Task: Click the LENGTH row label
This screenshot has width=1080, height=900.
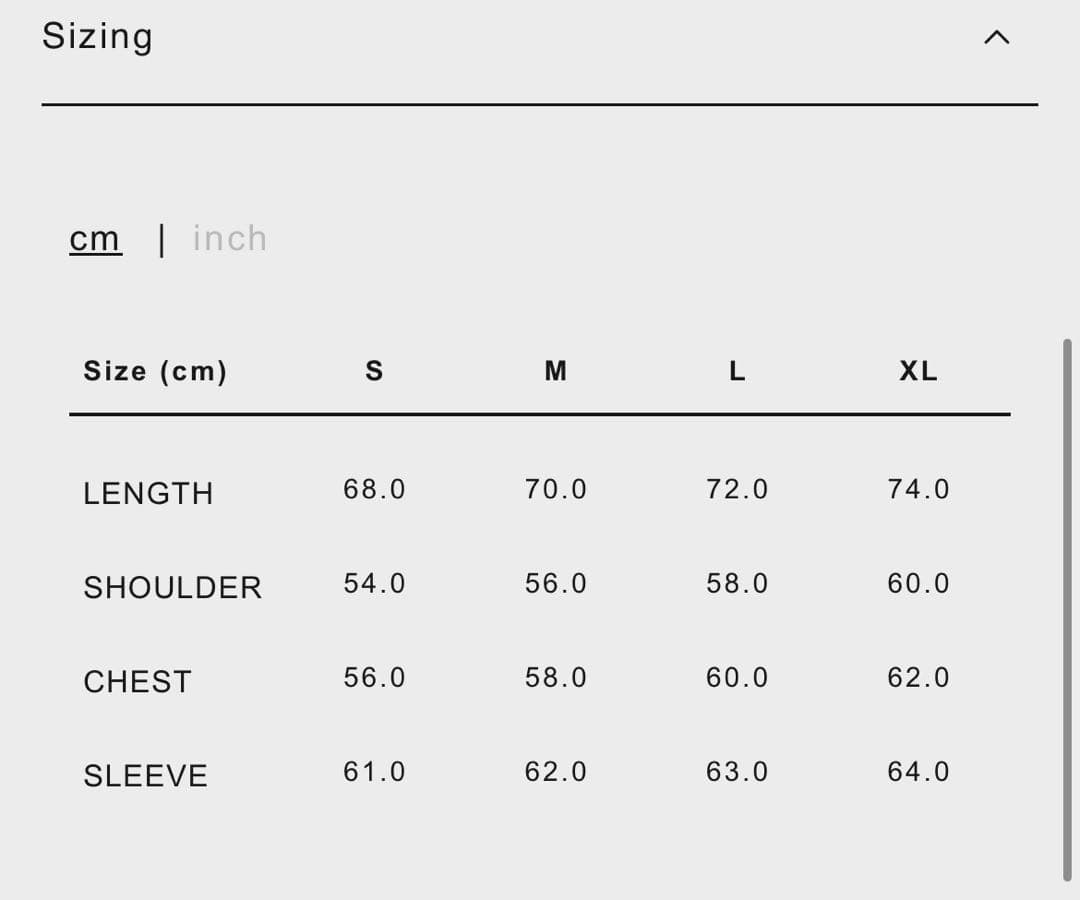Action: (x=148, y=494)
